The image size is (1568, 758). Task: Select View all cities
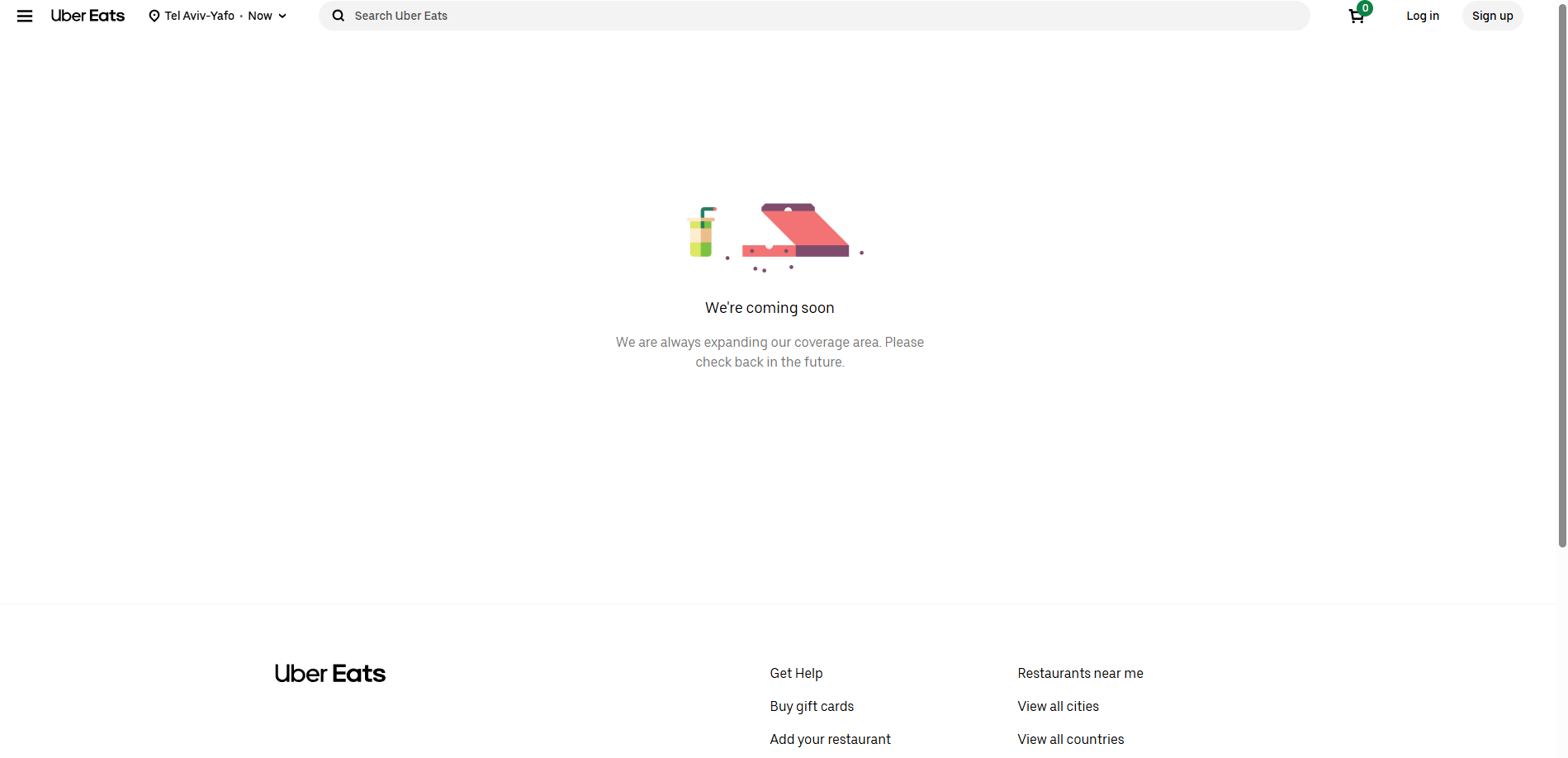pos(1058,707)
